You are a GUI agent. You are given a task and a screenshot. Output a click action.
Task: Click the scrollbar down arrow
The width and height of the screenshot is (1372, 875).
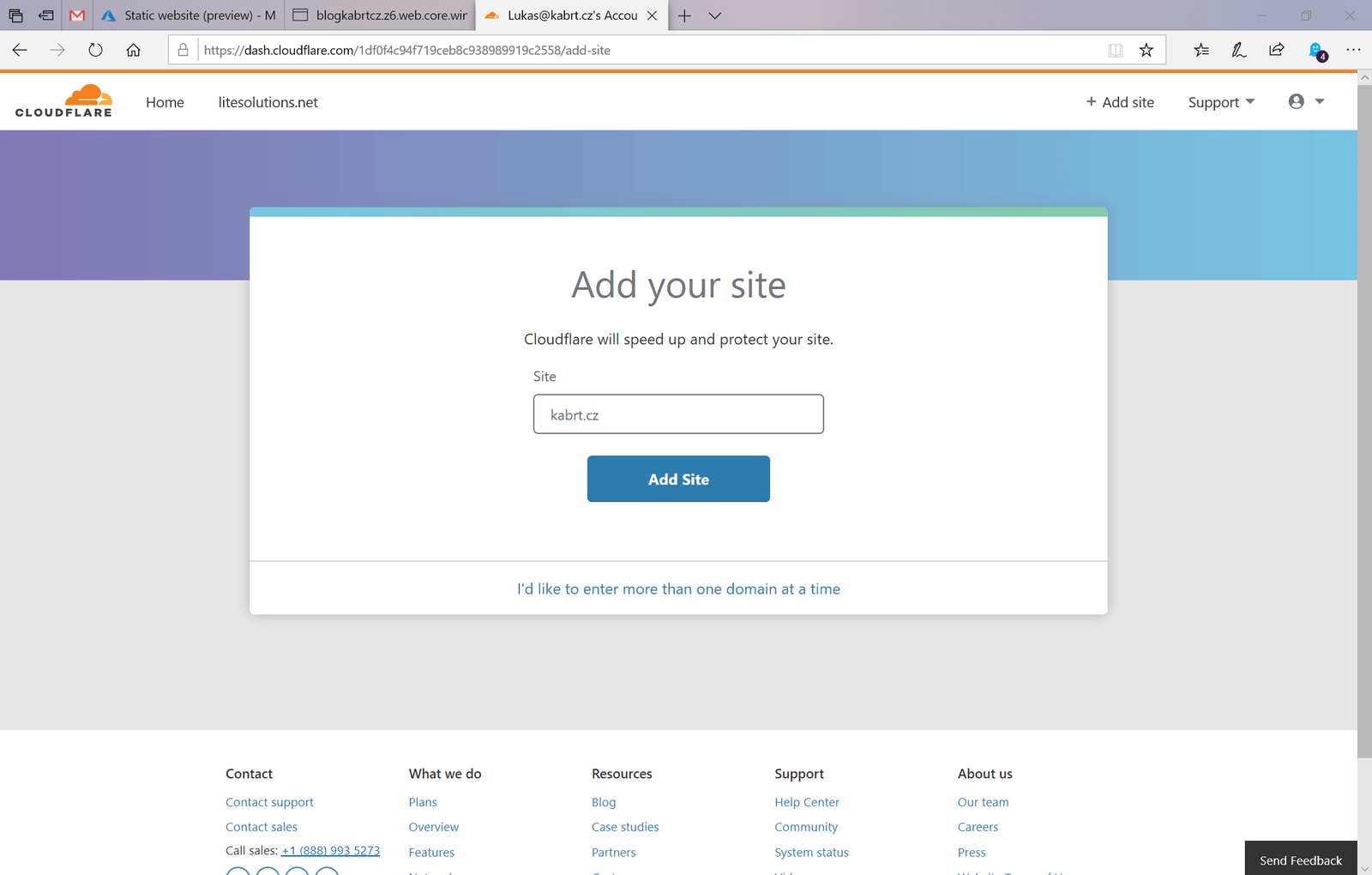[x=1364, y=868]
